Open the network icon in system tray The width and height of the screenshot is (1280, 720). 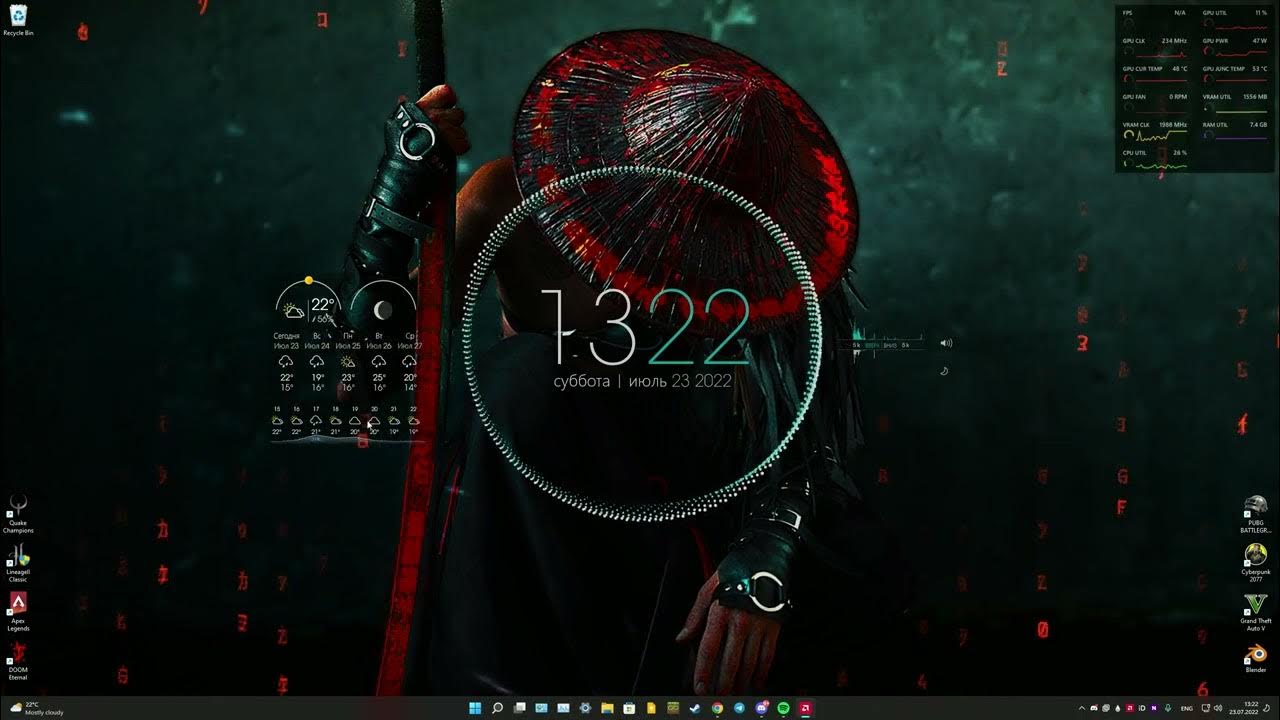1205,708
